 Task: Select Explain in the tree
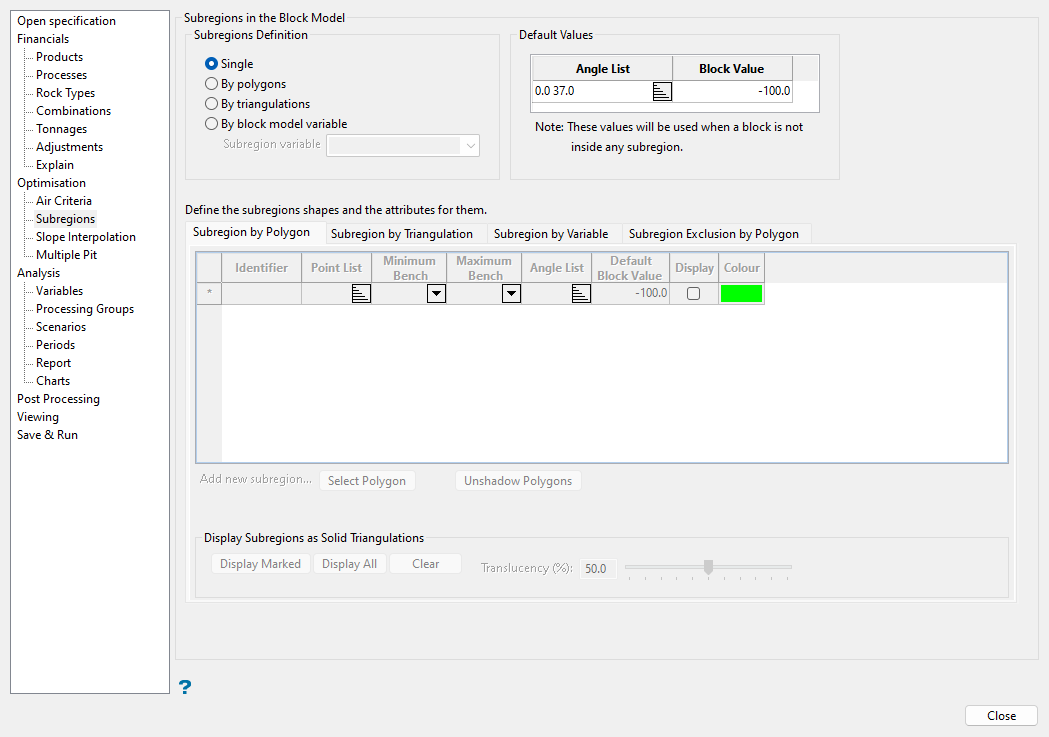(x=55, y=165)
